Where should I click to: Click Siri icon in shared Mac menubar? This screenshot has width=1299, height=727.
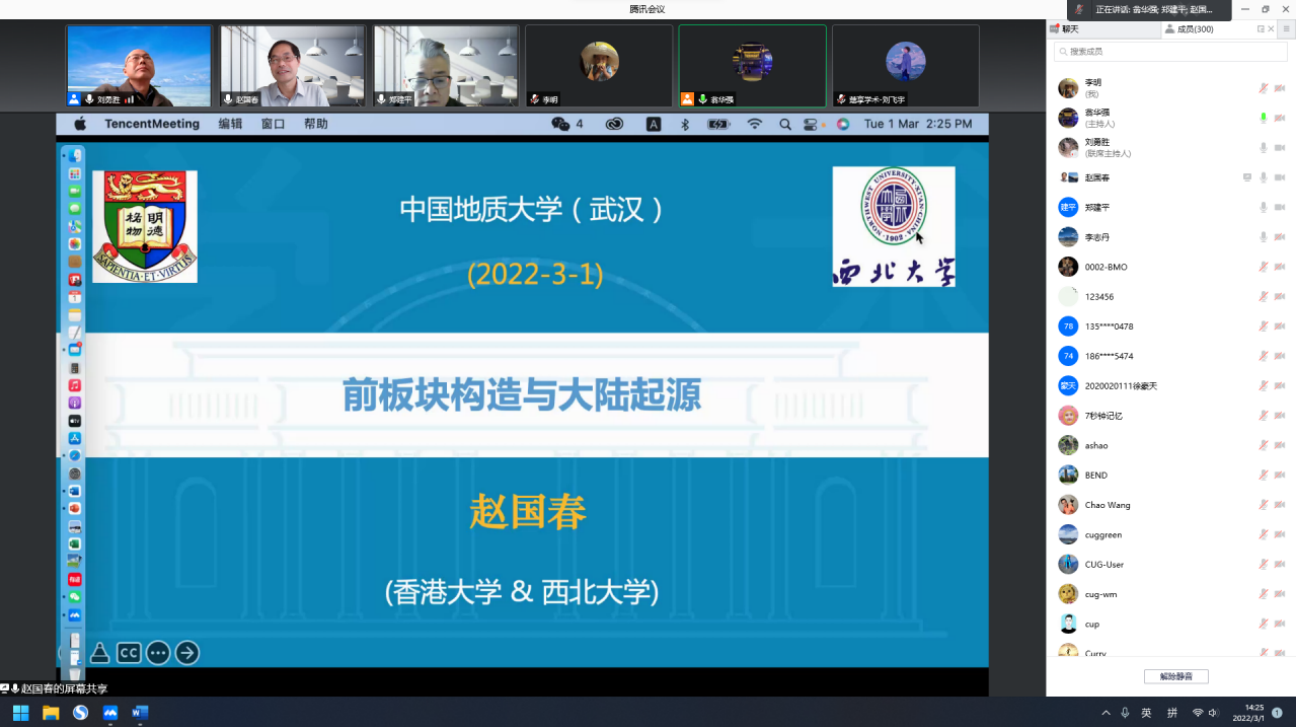[843, 124]
